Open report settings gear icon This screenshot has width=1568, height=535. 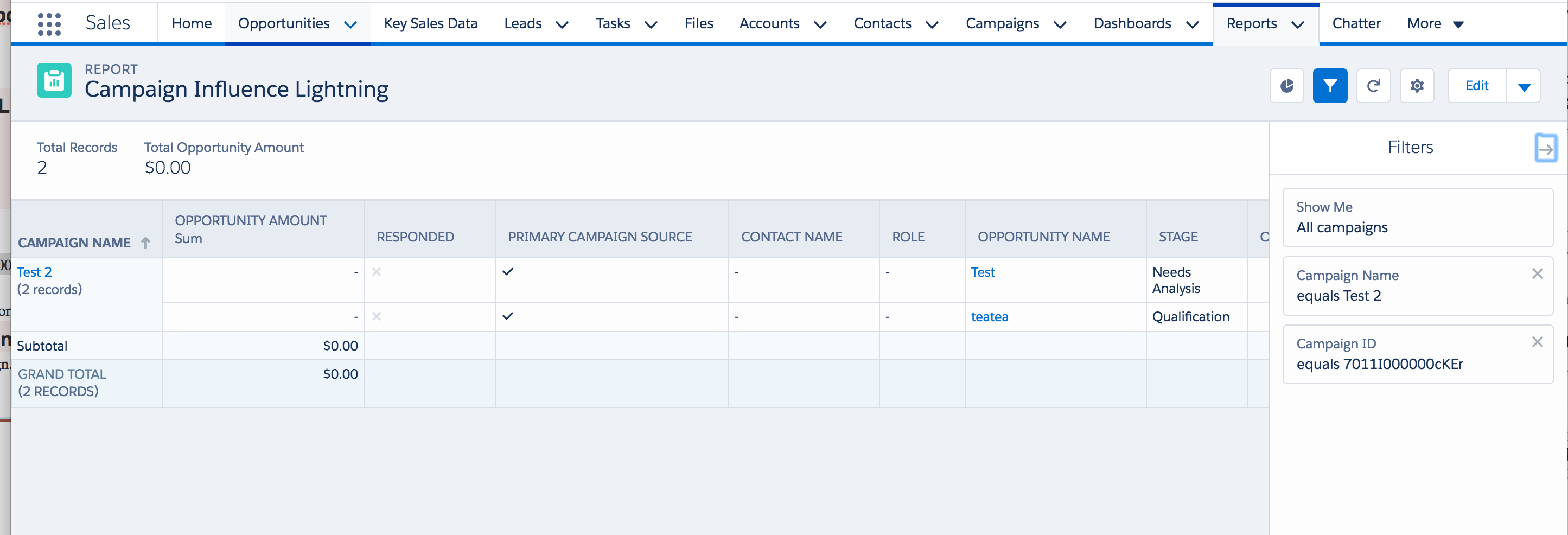[1417, 86]
